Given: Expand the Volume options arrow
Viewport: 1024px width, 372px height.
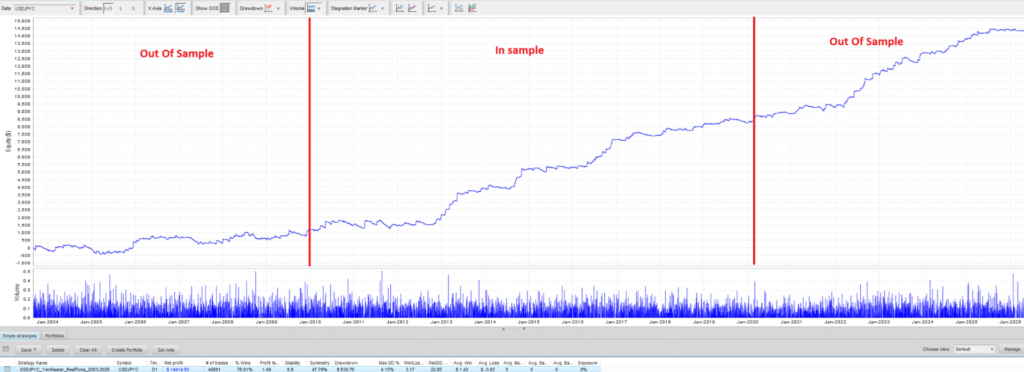Looking at the screenshot, I should [x=319, y=8].
